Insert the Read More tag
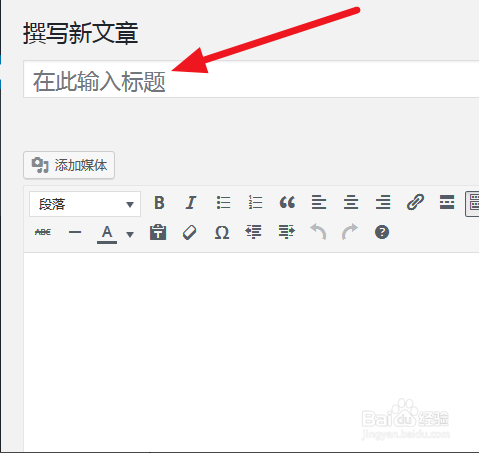 click(x=447, y=203)
